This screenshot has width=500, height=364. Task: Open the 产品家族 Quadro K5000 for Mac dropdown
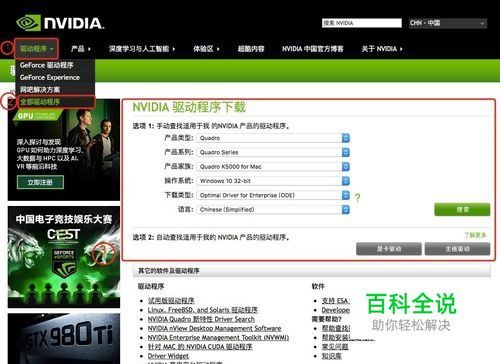(x=273, y=166)
